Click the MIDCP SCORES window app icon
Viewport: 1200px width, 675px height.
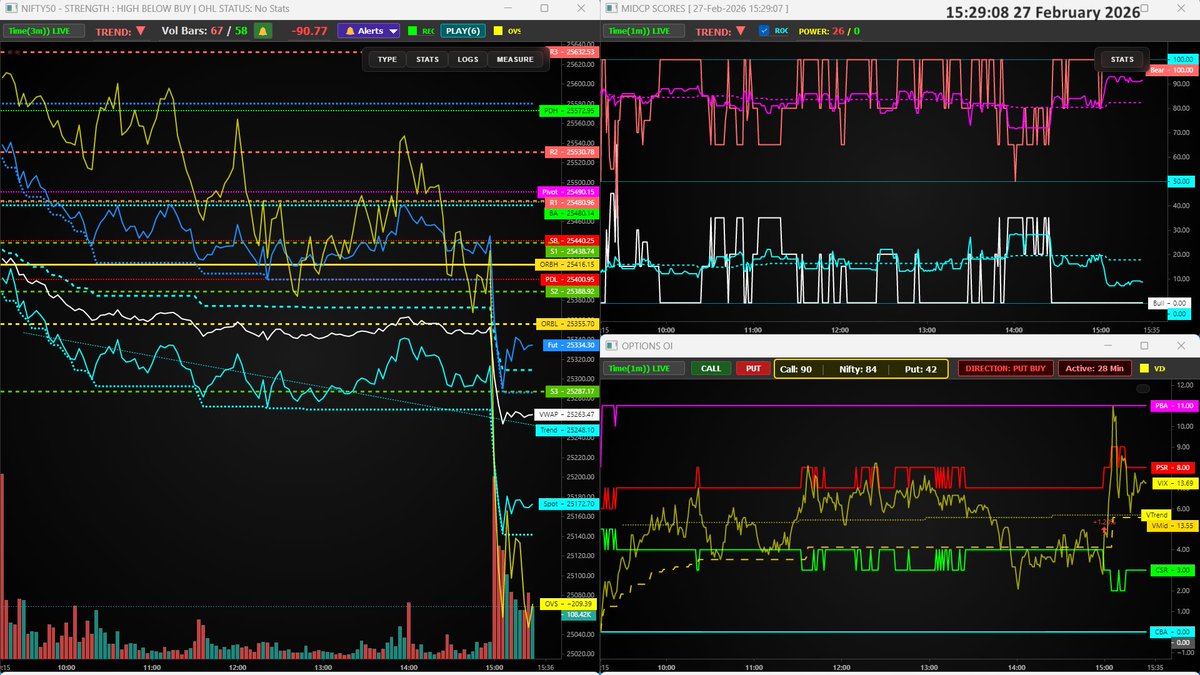click(x=609, y=8)
